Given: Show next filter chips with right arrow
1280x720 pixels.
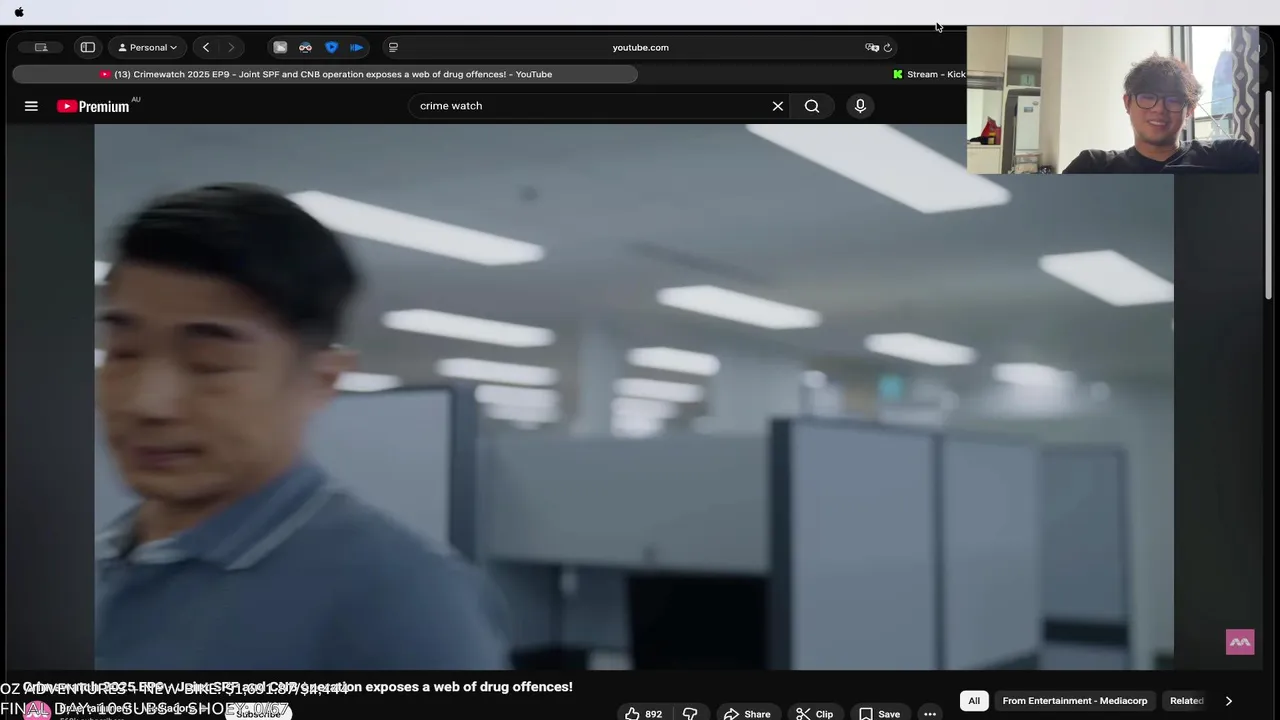Looking at the screenshot, I should pos(1229,701).
